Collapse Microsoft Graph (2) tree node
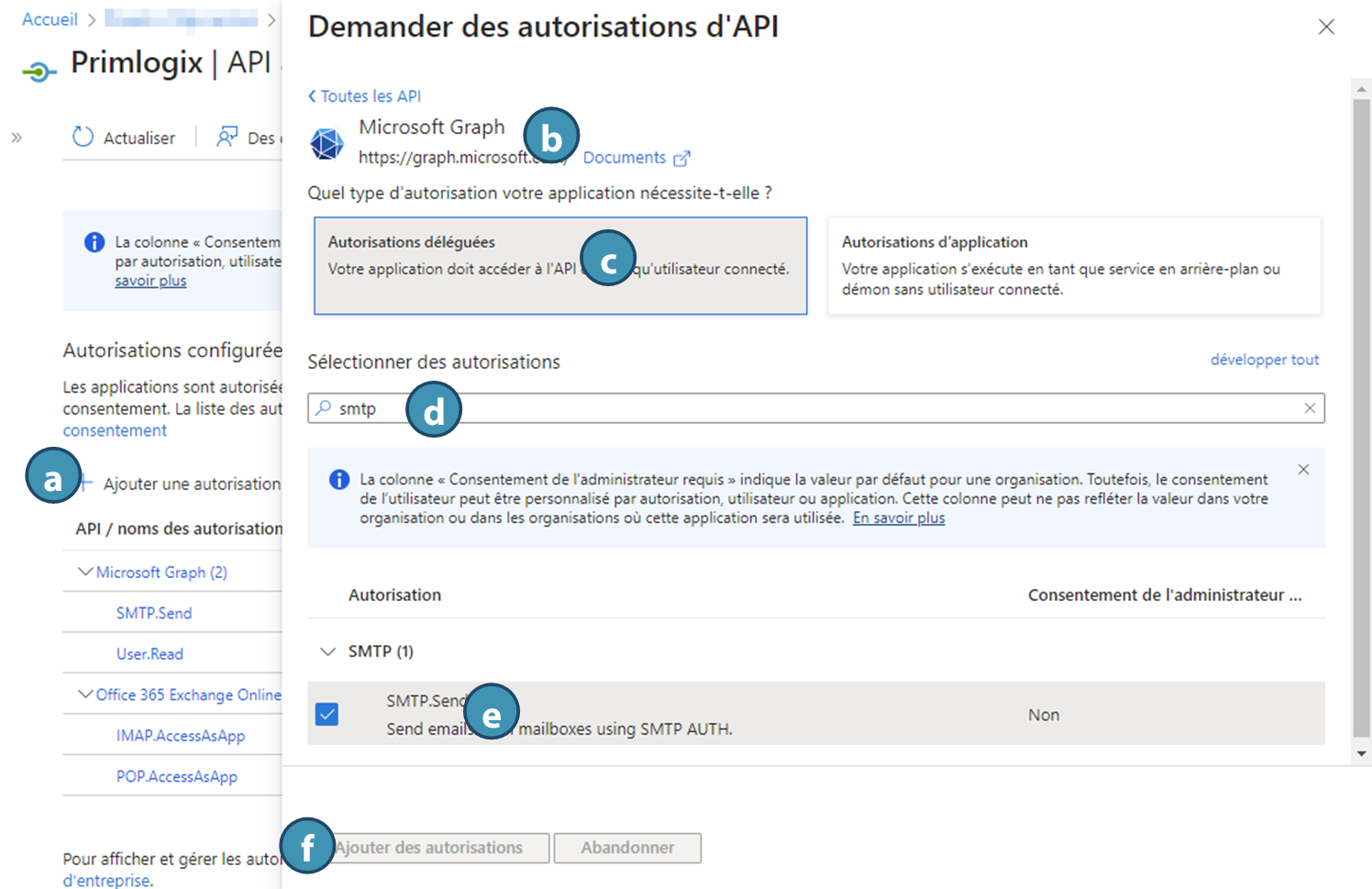Image resolution: width=1372 pixels, height=889 pixels. click(x=85, y=572)
